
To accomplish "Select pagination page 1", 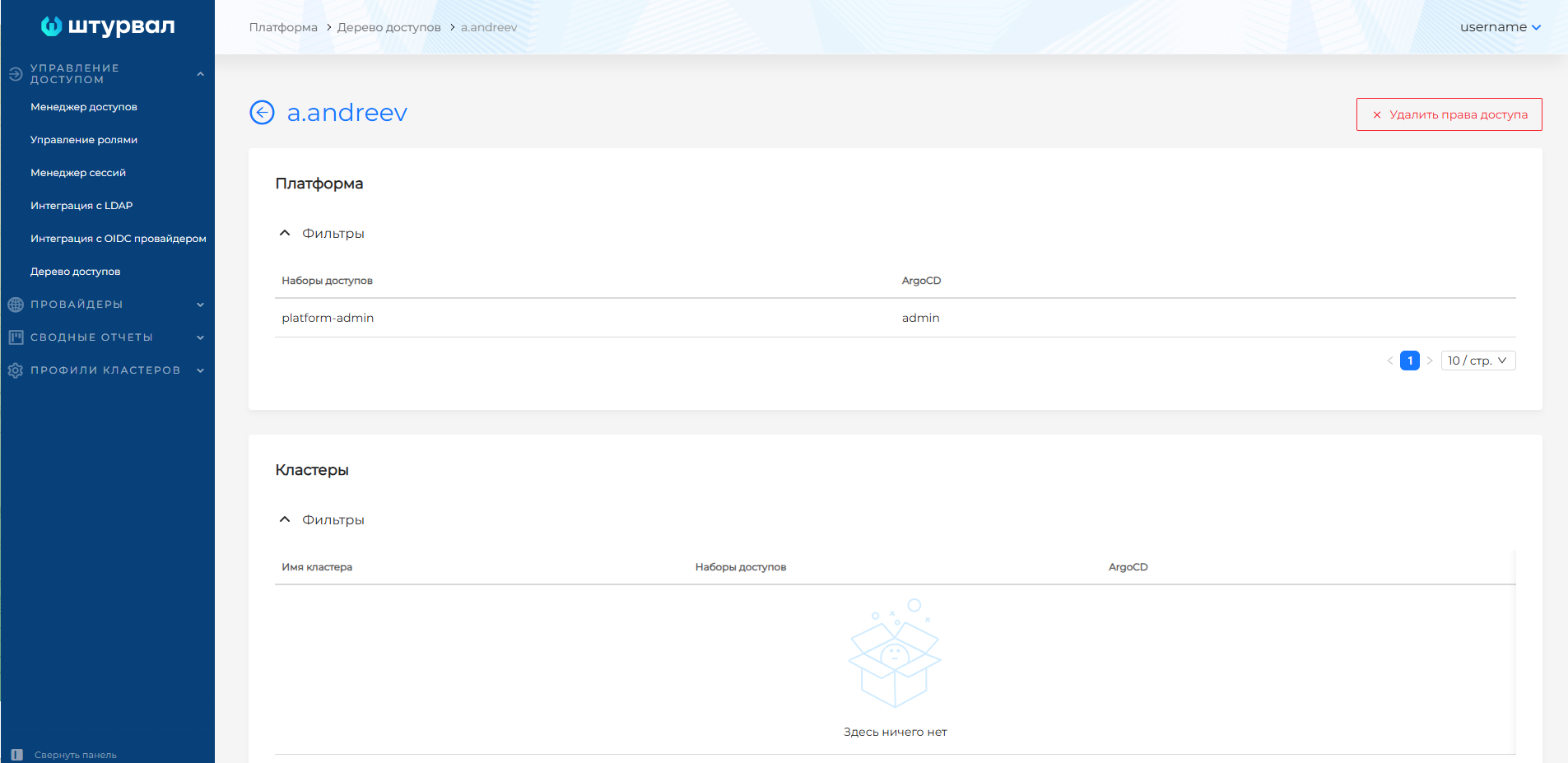I will click(1410, 361).
